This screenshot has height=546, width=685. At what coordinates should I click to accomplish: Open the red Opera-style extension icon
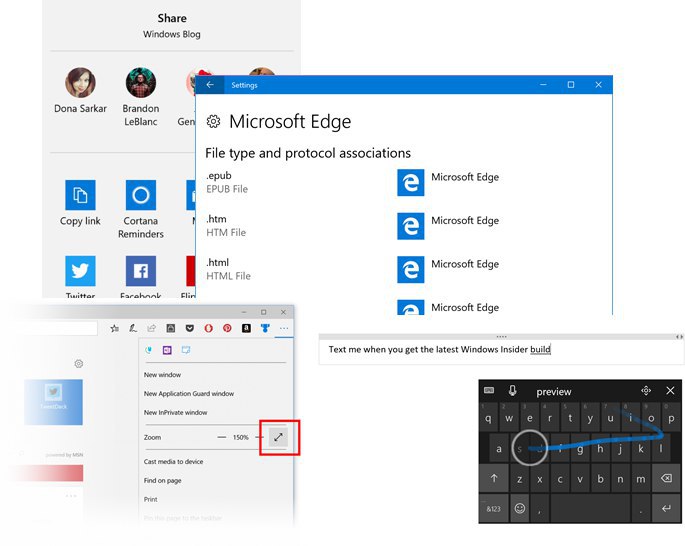pyautogui.click(x=208, y=328)
